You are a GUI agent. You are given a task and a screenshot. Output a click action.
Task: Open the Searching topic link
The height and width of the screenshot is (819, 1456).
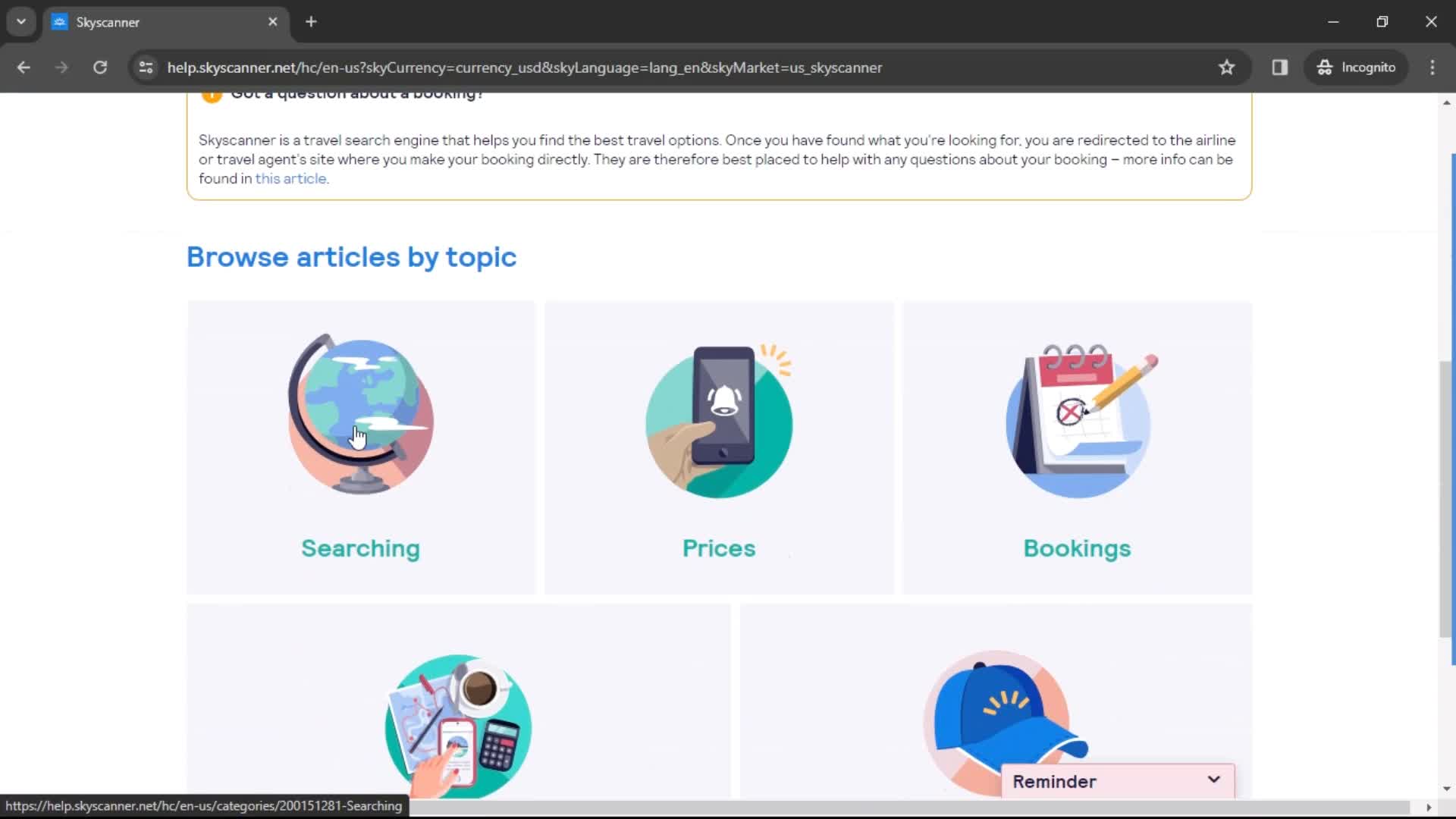tap(360, 549)
